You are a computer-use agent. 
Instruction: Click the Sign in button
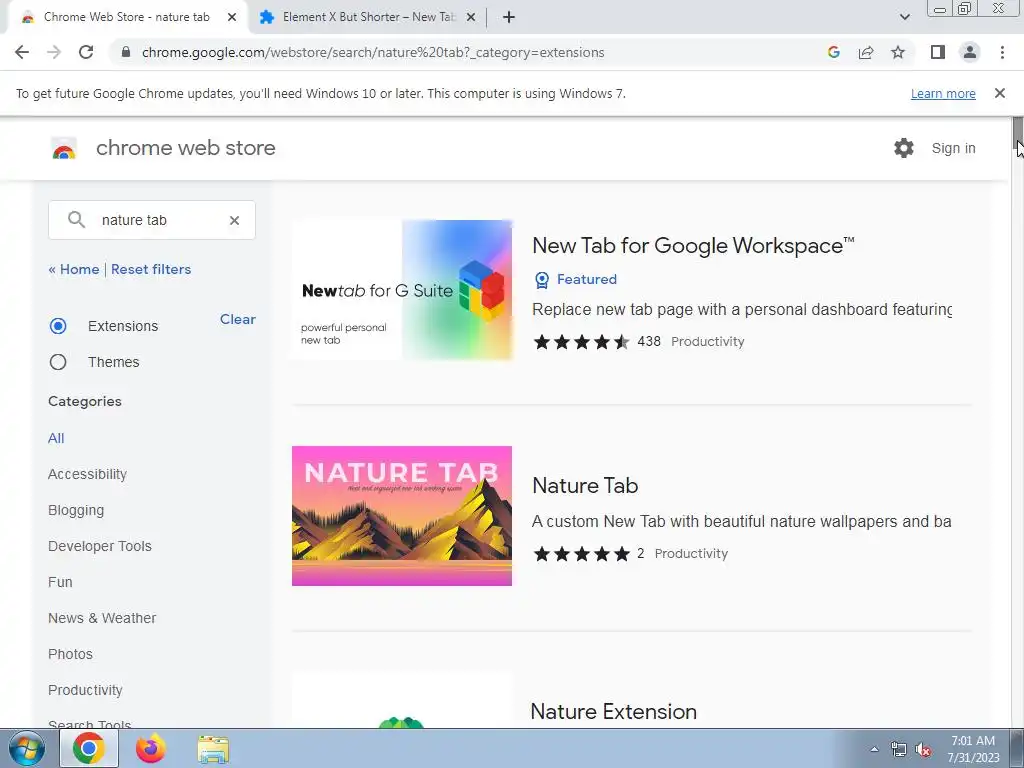(x=953, y=148)
